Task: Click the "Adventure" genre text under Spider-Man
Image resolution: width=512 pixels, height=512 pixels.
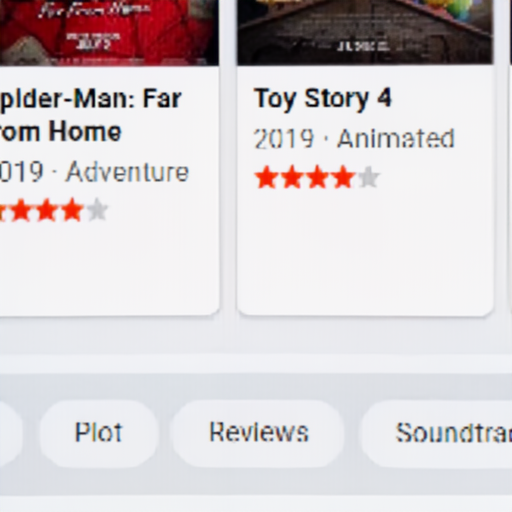Action: [127, 172]
